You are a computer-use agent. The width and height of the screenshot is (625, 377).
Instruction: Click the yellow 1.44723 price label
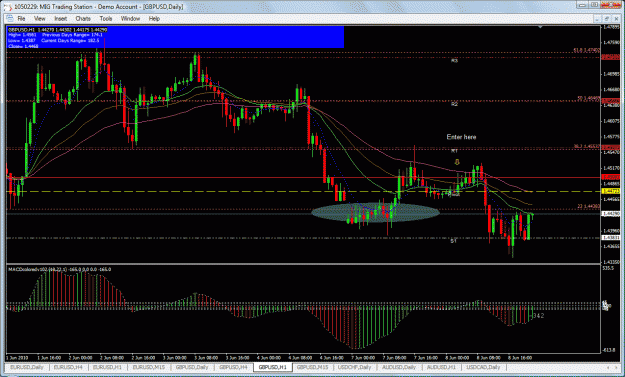(x=611, y=192)
